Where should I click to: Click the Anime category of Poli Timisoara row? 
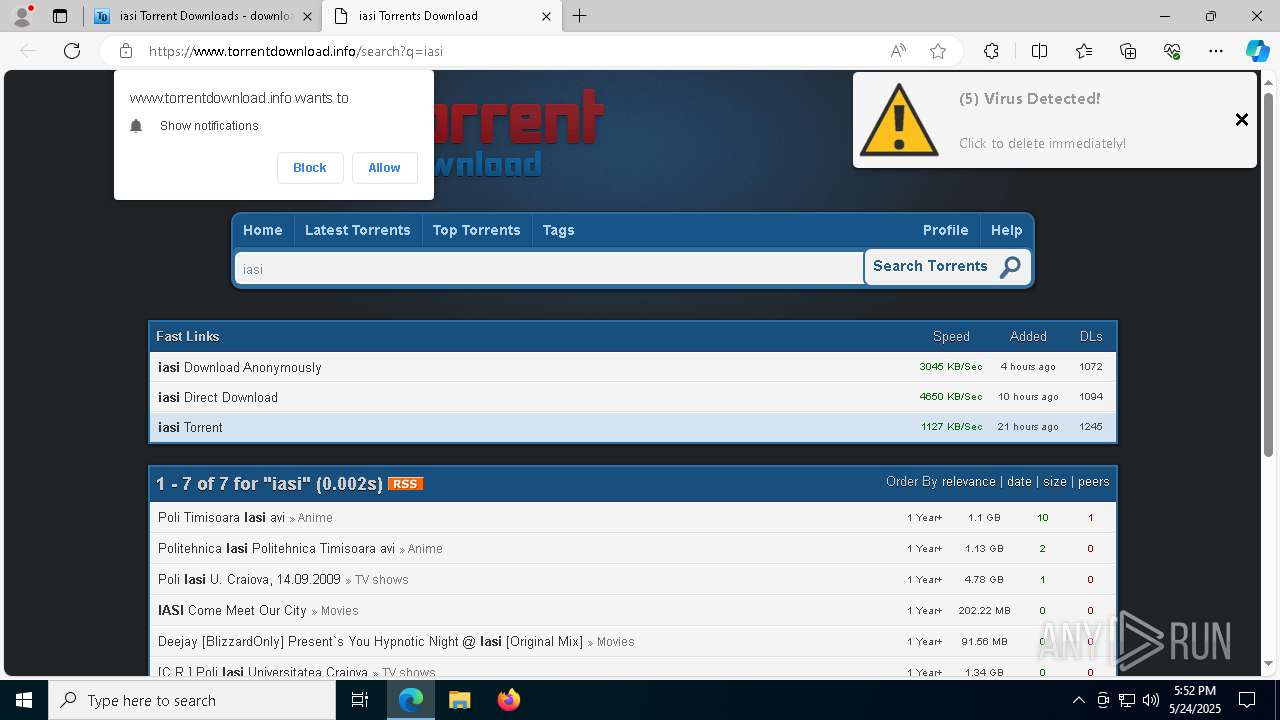[315, 518]
